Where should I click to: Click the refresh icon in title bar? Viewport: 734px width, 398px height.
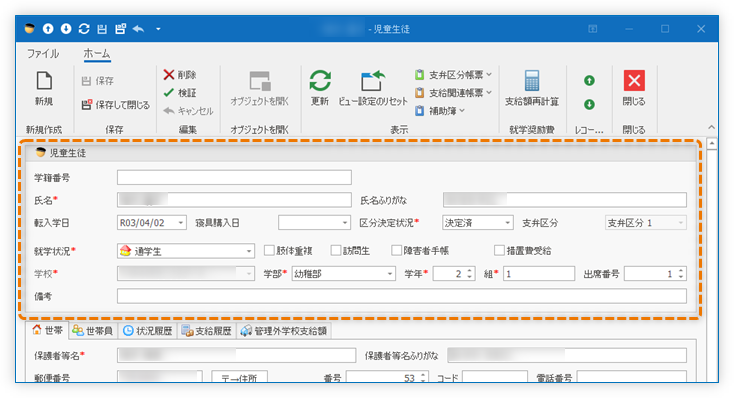point(84,29)
